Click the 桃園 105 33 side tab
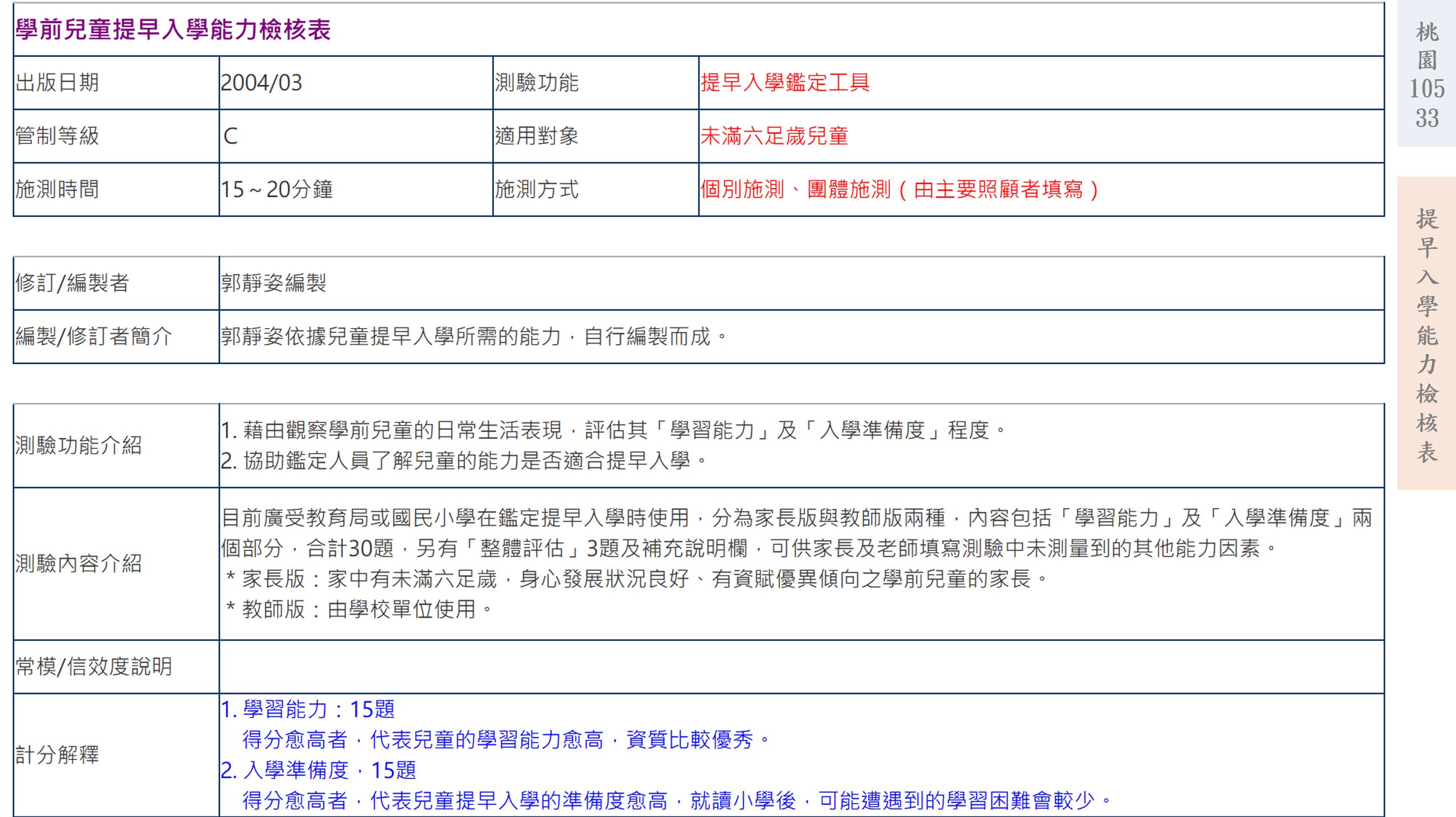The width and height of the screenshot is (1456, 817). point(1426,74)
